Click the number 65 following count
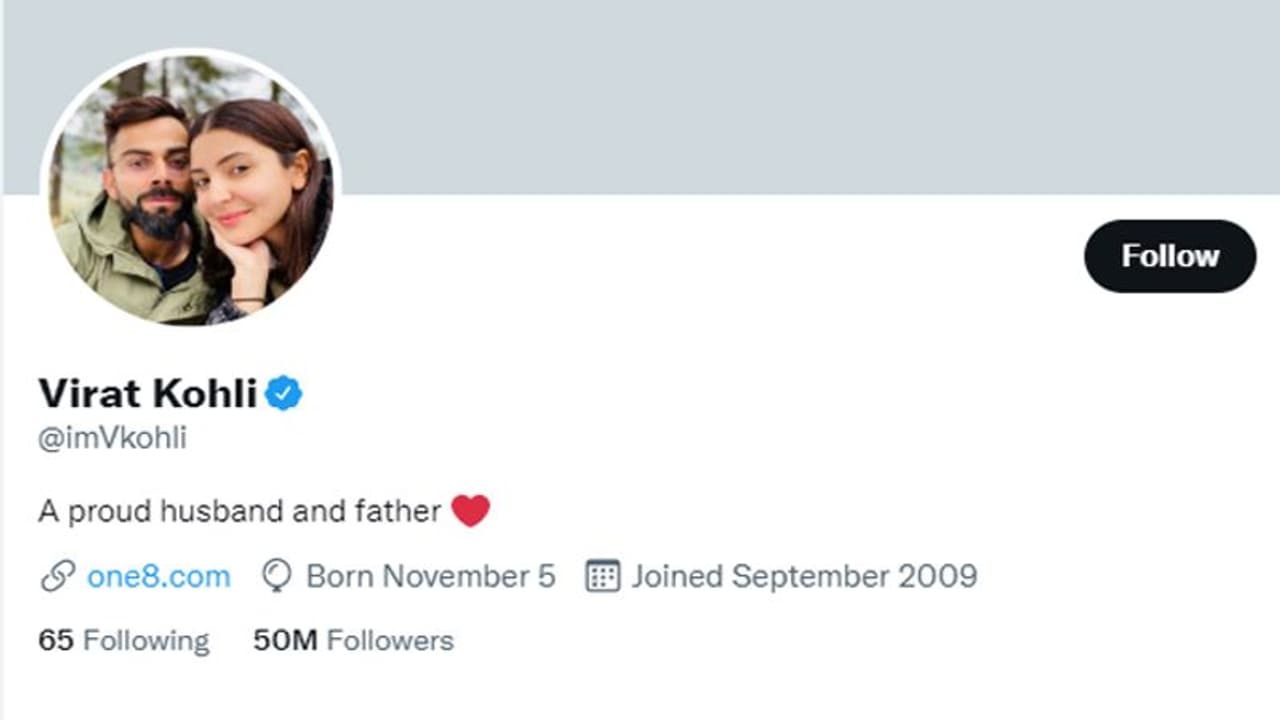 (56, 640)
